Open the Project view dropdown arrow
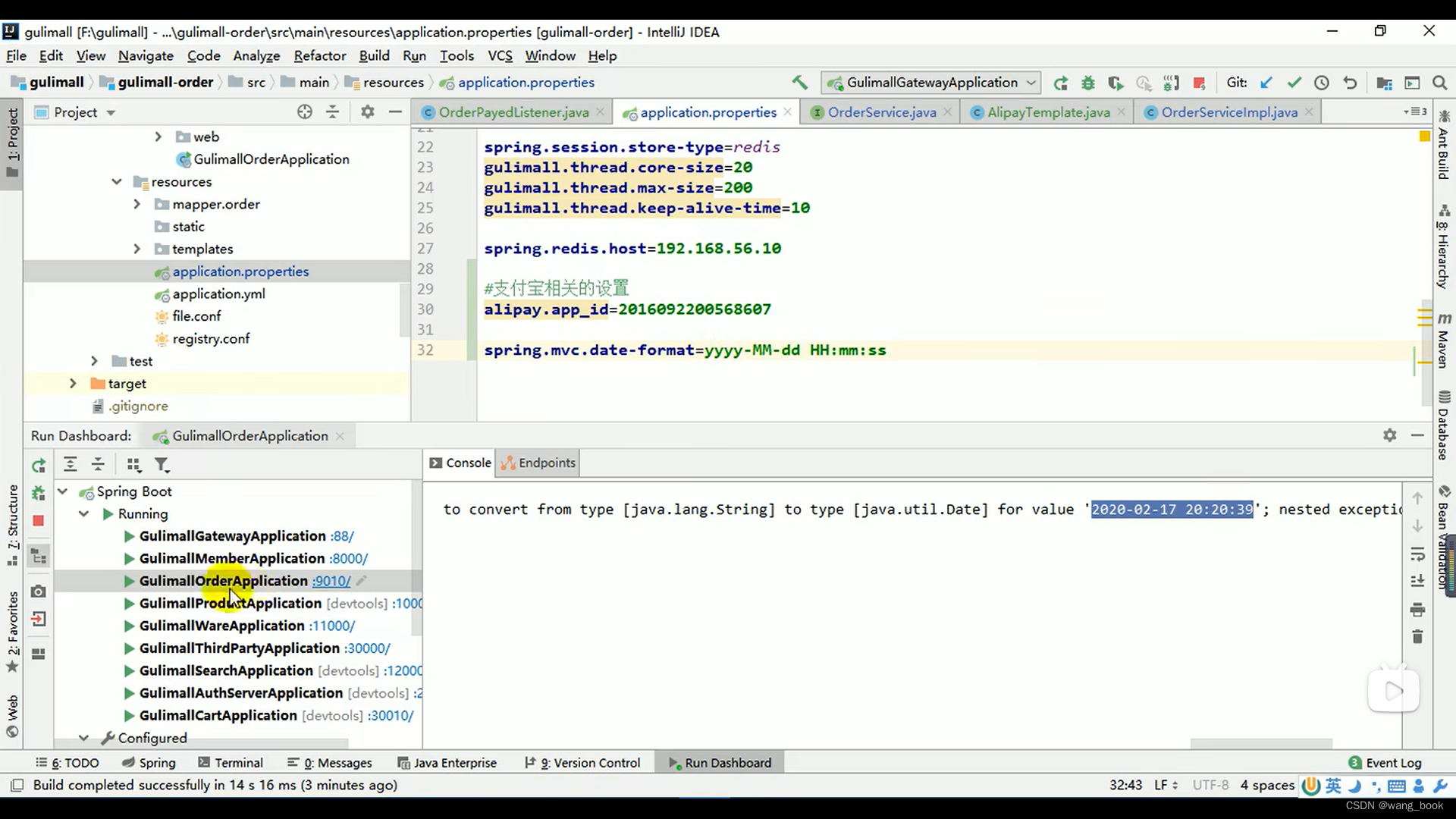 coord(111,112)
